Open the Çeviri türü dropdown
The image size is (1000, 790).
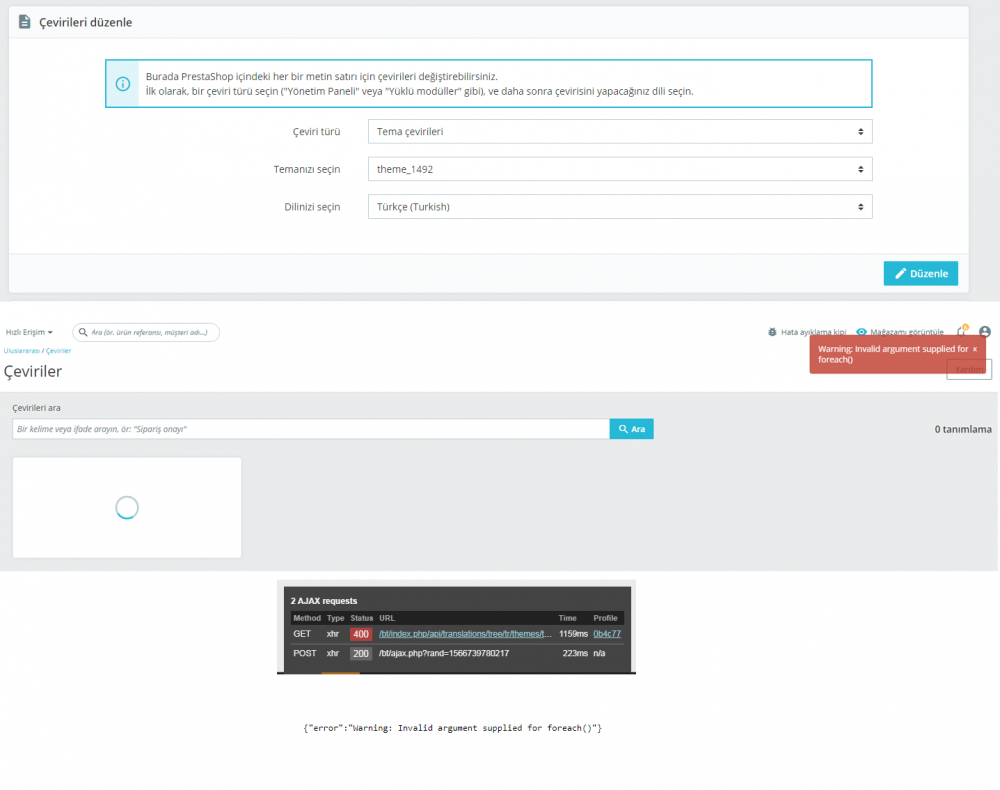tap(620, 131)
